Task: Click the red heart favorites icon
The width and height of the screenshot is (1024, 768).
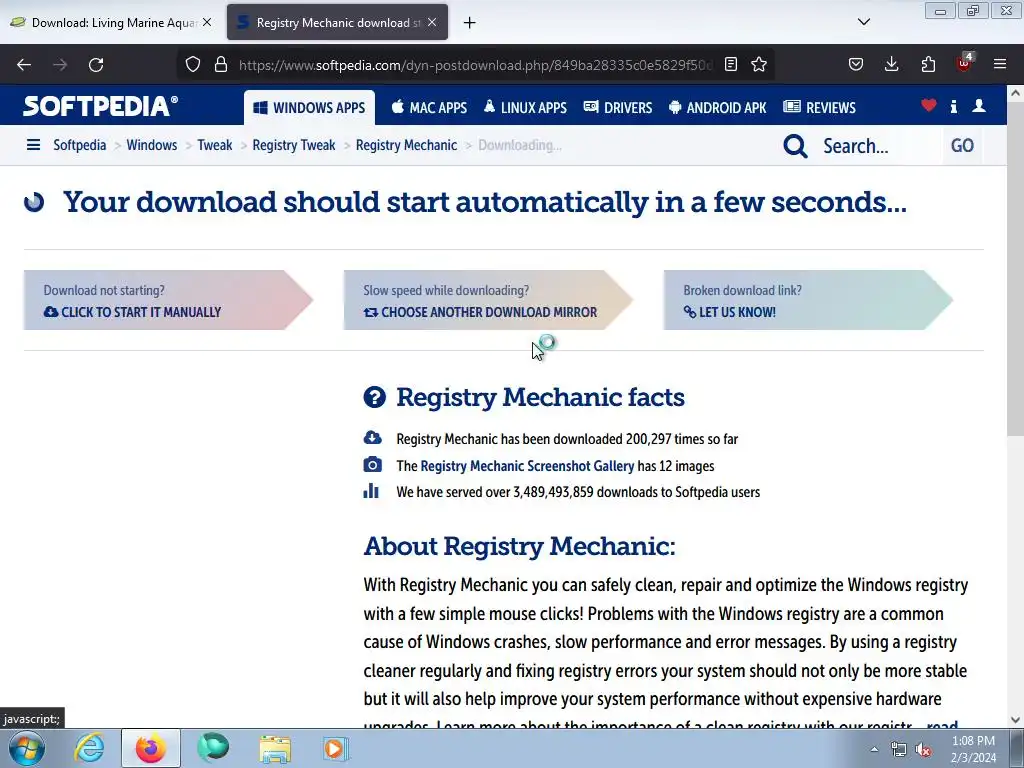Action: [x=929, y=105]
